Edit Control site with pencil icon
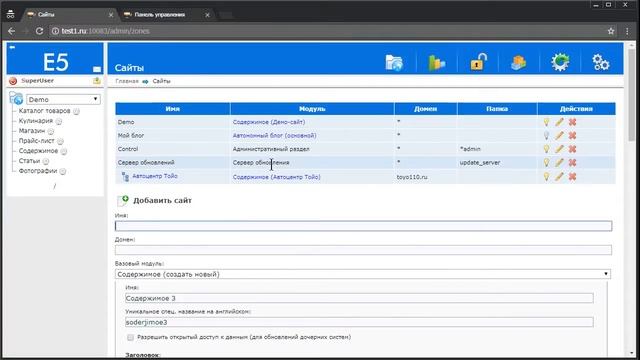Viewport: 640px width, 360px height. (x=559, y=149)
